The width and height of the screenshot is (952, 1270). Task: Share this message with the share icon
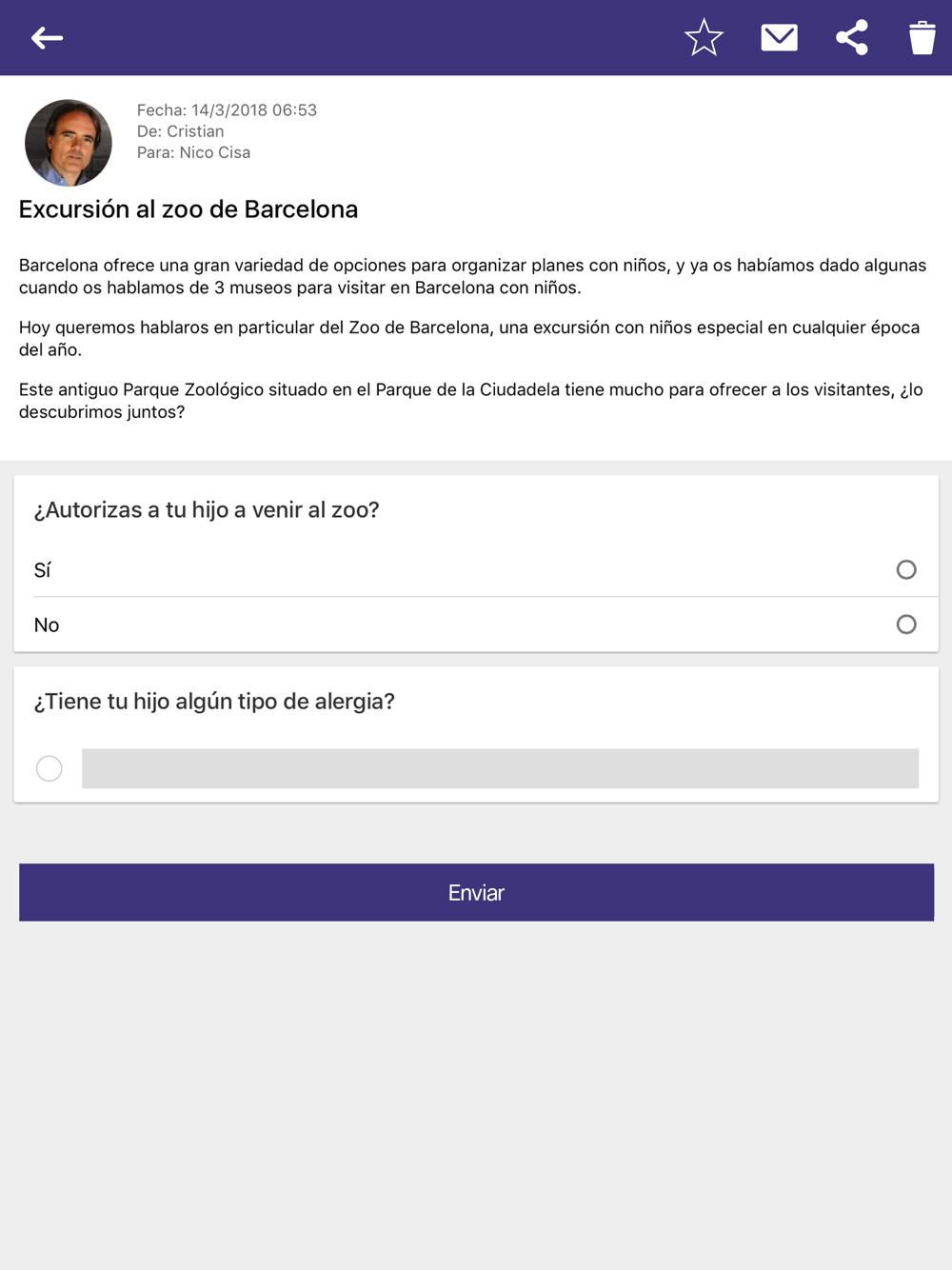pyautogui.click(x=852, y=38)
